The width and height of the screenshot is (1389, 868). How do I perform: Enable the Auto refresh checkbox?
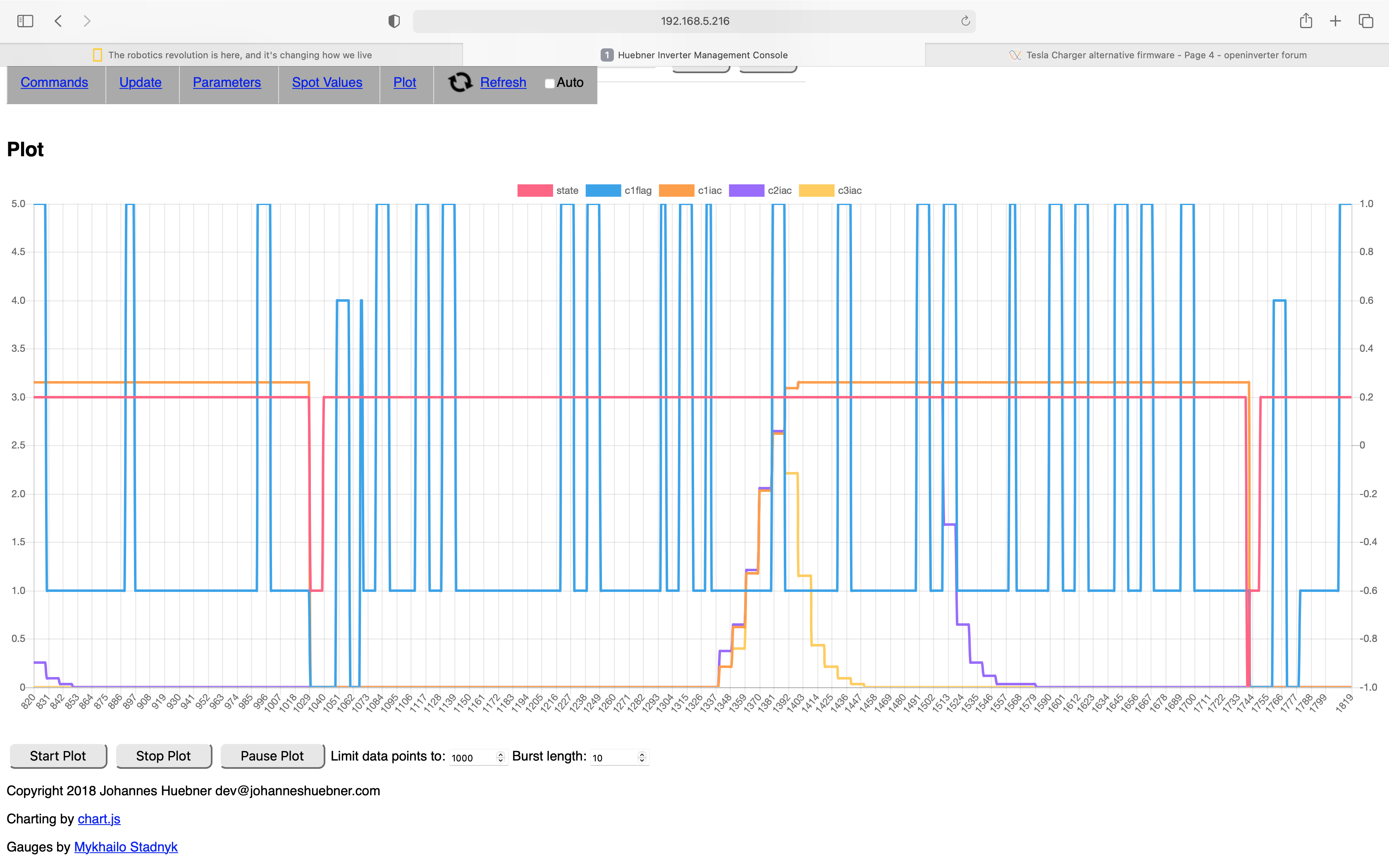click(x=549, y=84)
